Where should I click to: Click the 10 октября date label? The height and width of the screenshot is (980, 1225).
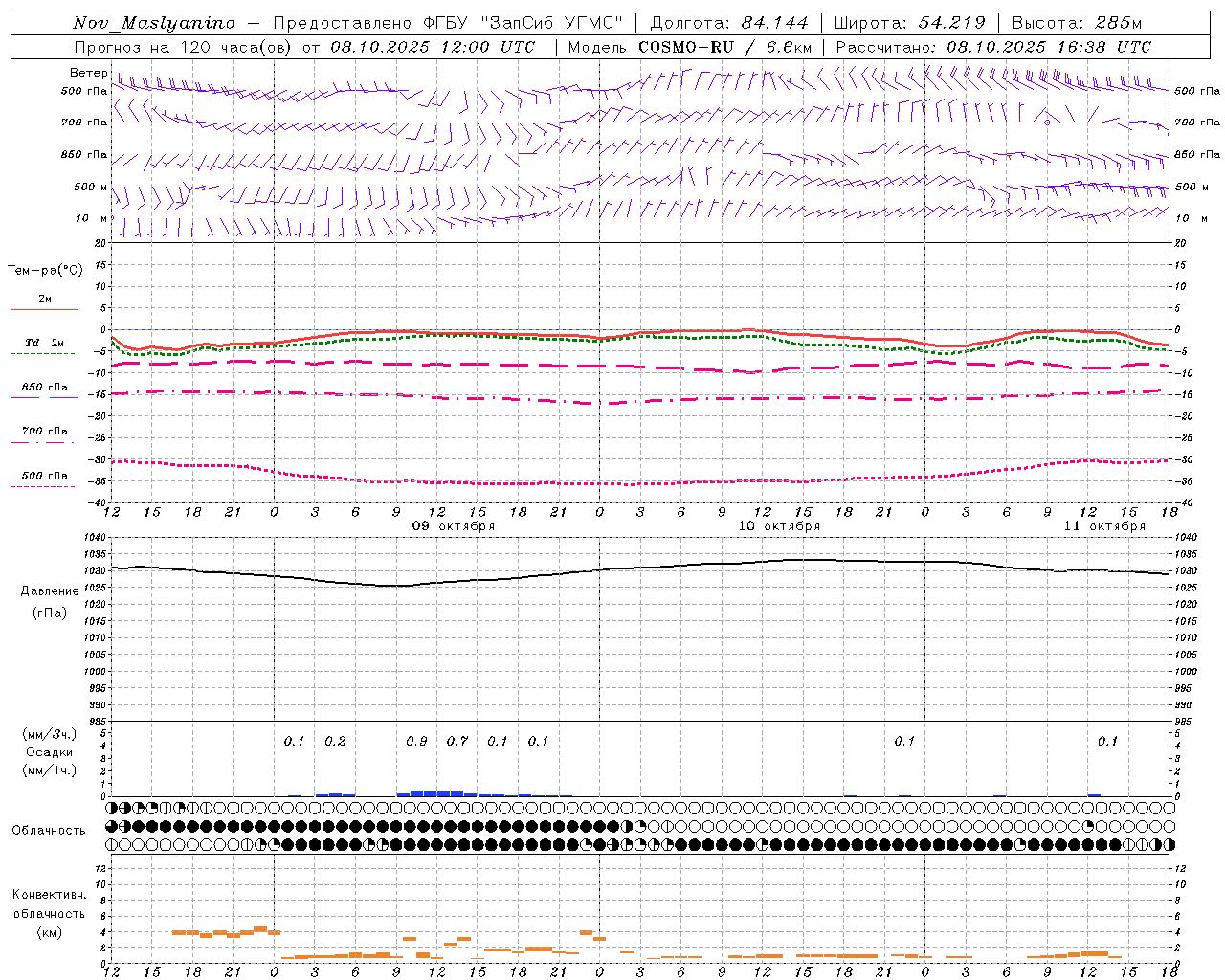pyautogui.click(x=779, y=526)
